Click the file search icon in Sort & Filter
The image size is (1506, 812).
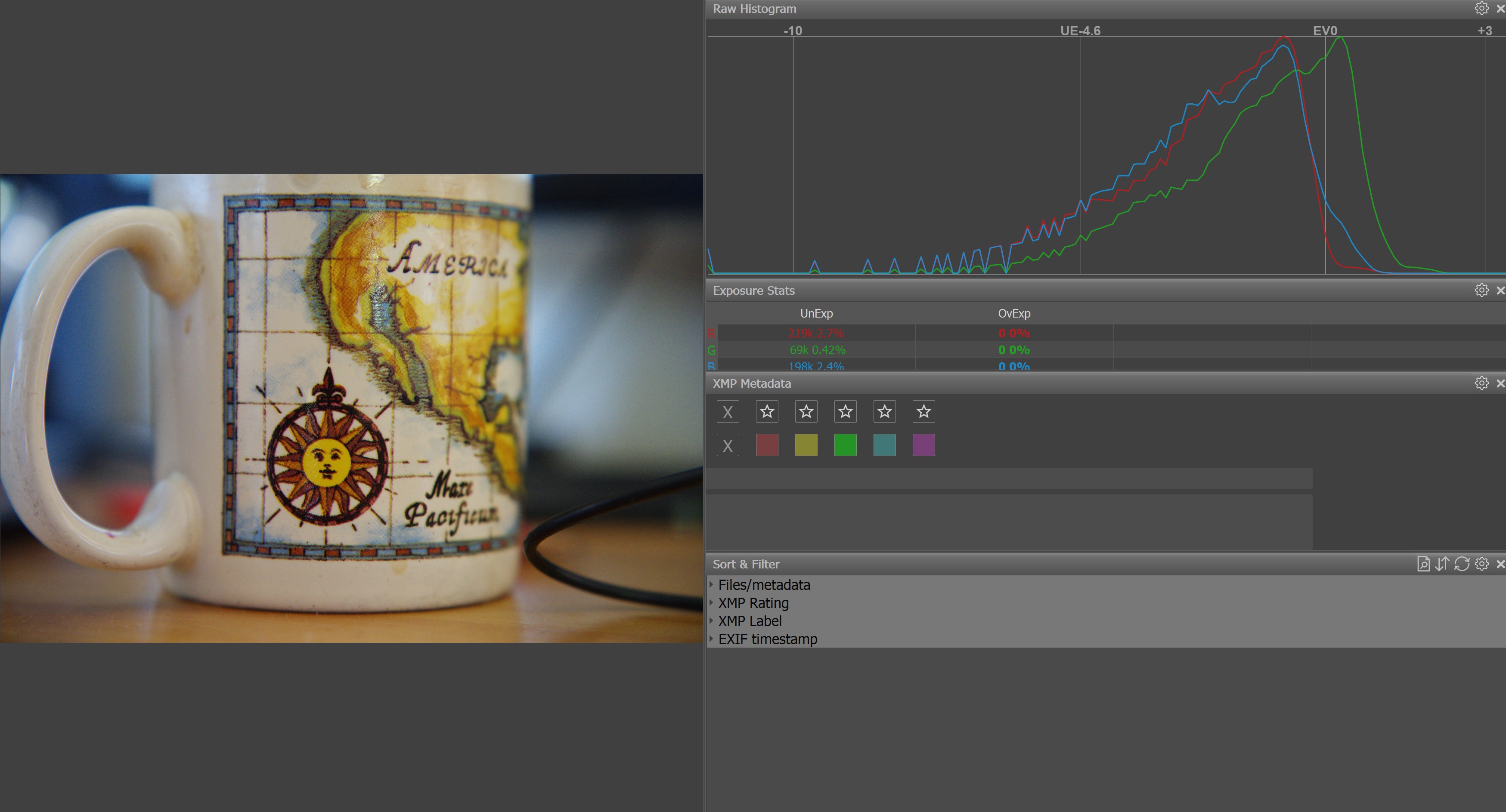tap(1423, 564)
